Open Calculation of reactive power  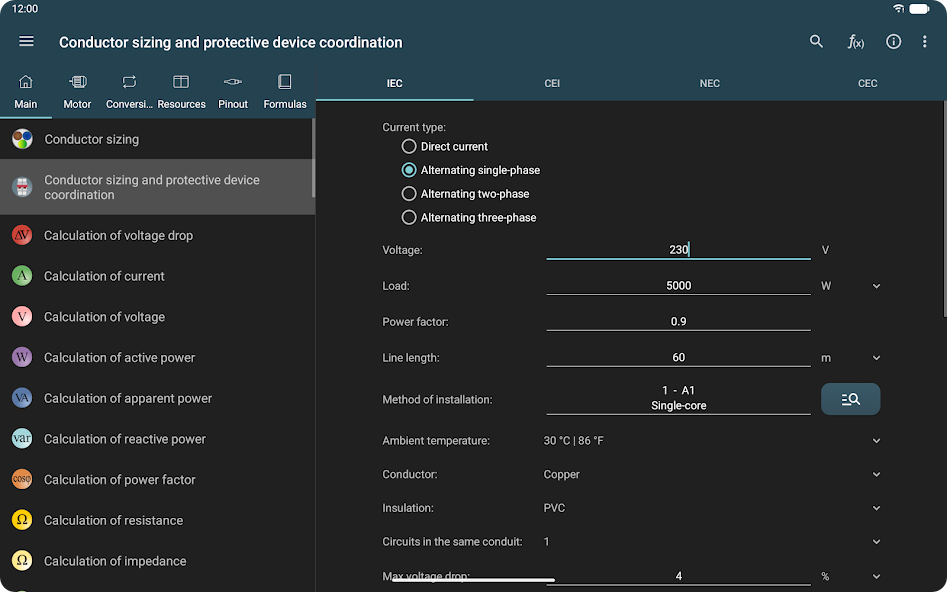(x=156, y=439)
